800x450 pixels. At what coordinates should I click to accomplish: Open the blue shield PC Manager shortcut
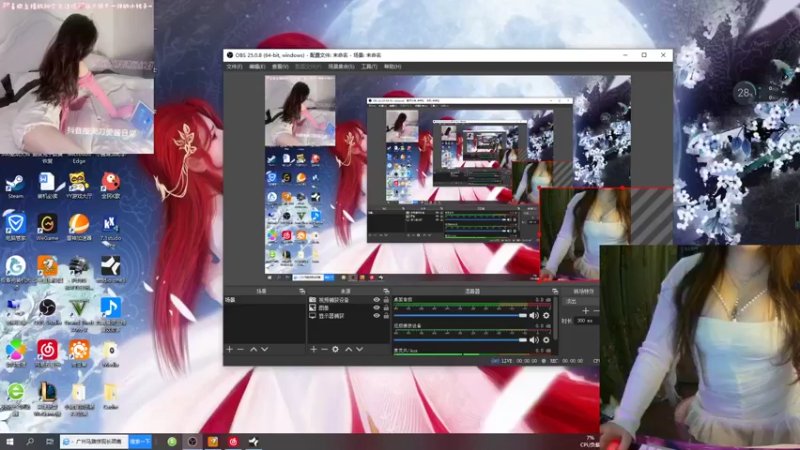(15, 228)
